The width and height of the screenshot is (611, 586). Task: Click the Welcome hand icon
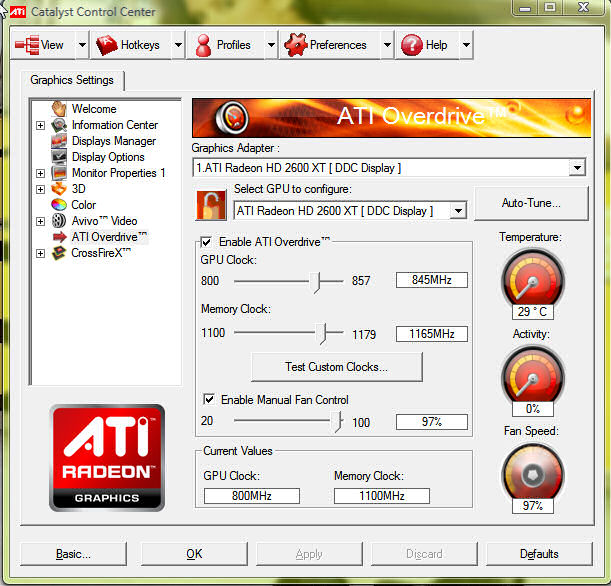(59, 109)
